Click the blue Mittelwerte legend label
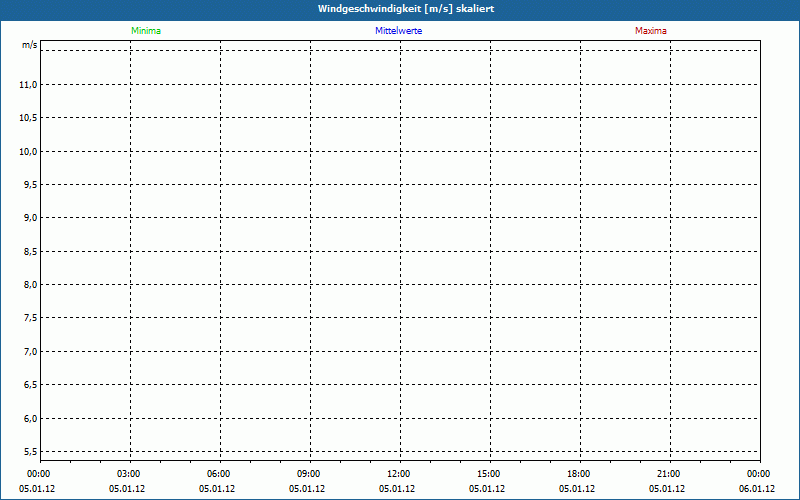Screen dimensions: 800x500 [x=398, y=31]
